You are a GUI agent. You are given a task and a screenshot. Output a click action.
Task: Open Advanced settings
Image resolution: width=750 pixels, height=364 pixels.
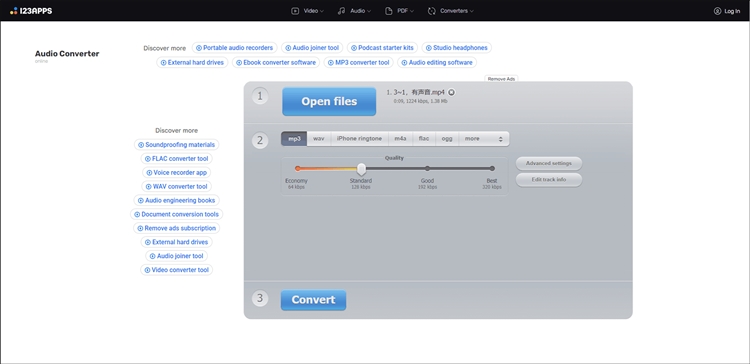click(549, 164)
